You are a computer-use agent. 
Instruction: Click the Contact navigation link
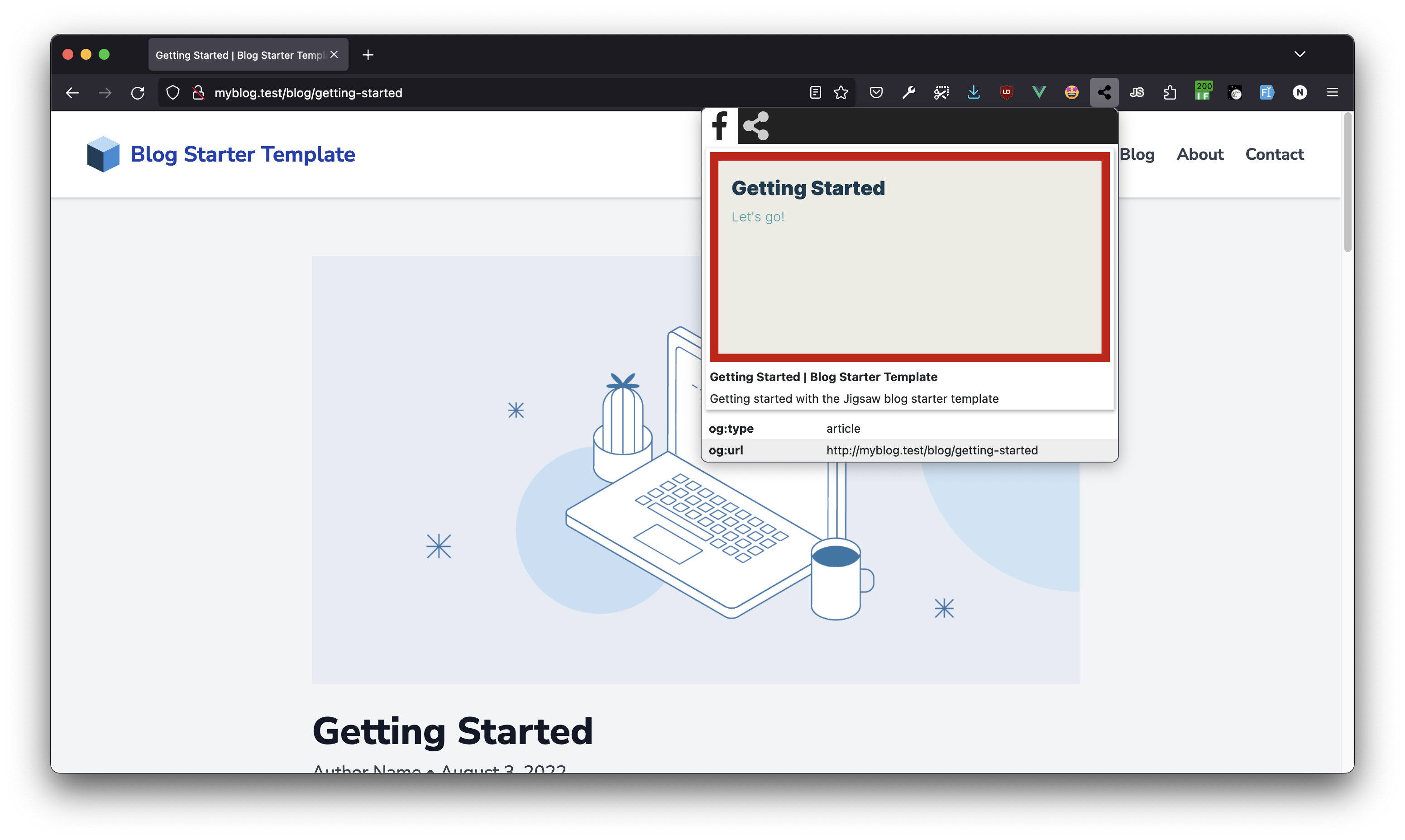point(1275,154)
